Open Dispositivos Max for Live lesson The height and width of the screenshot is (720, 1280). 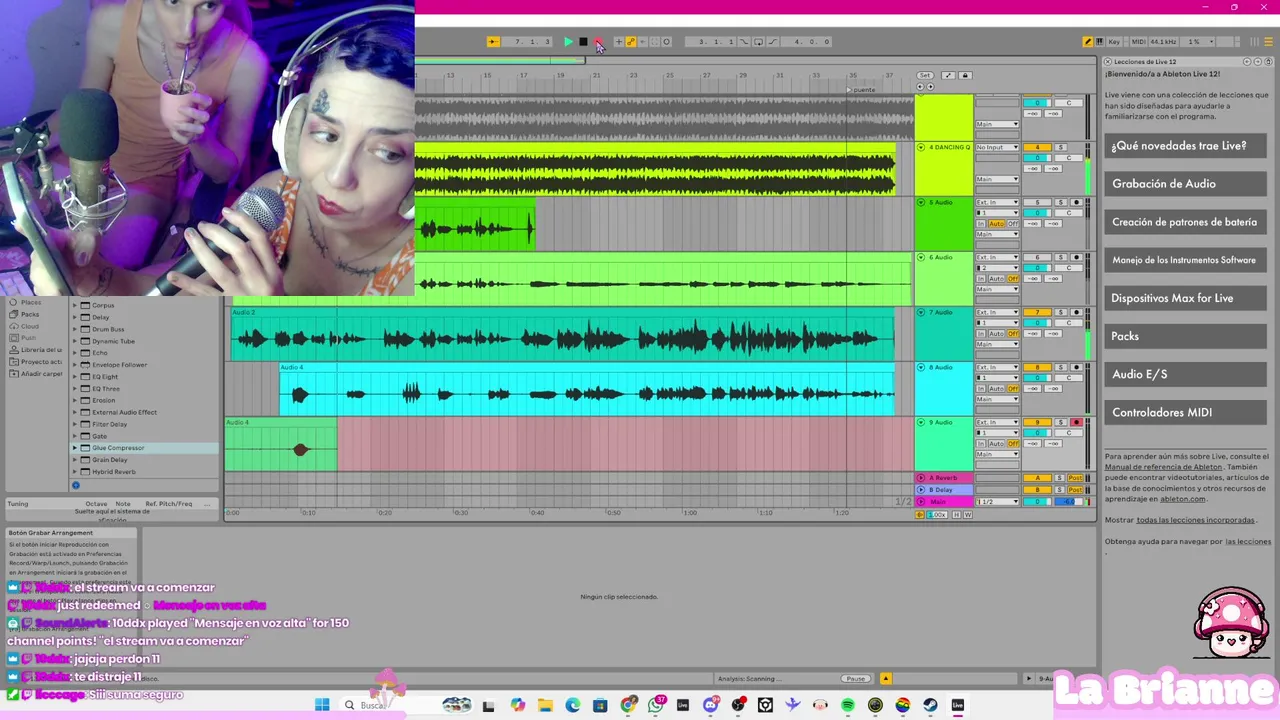[x=1185, y=298]
